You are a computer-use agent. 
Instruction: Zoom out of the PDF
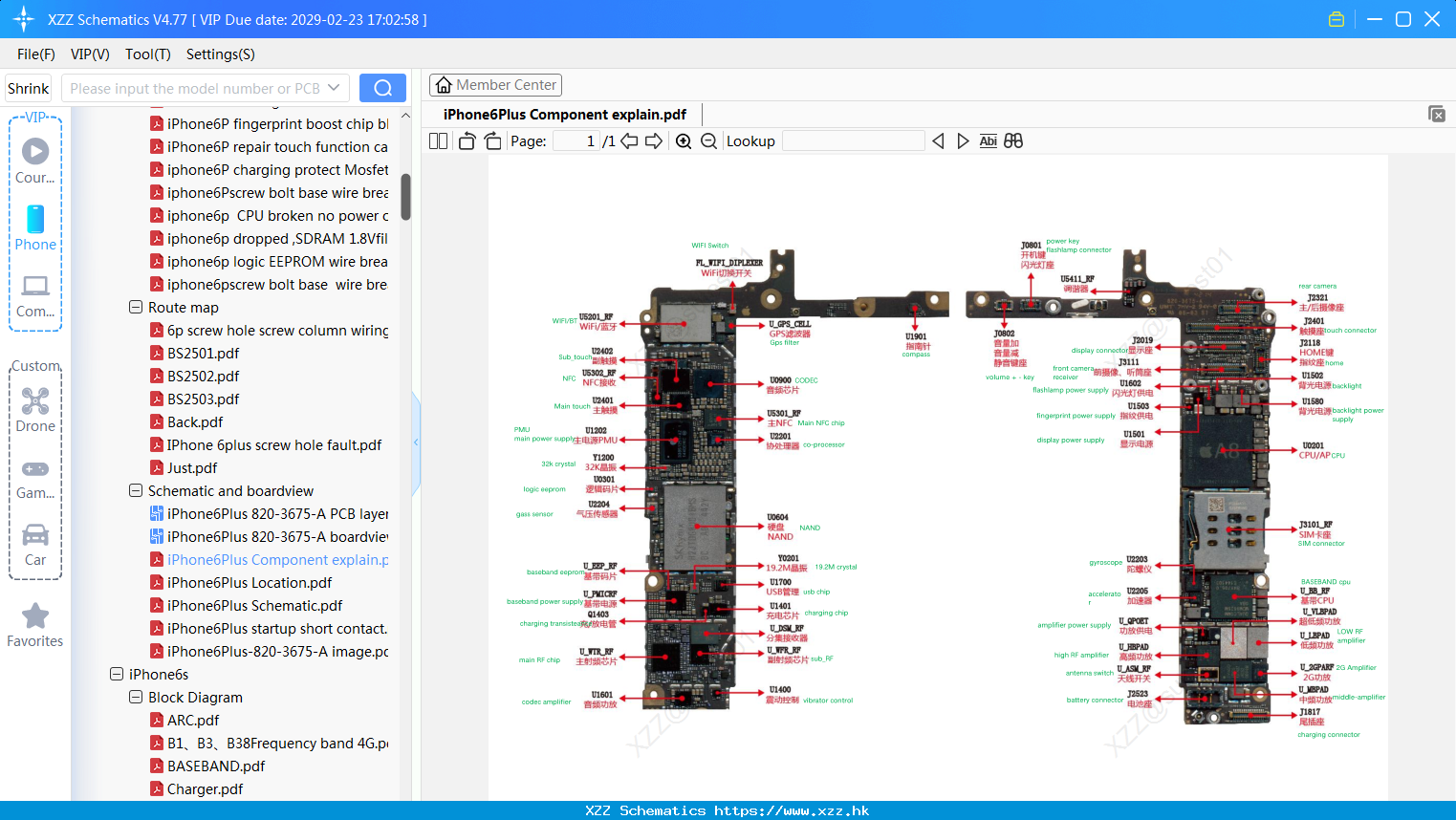pos(708,140)
